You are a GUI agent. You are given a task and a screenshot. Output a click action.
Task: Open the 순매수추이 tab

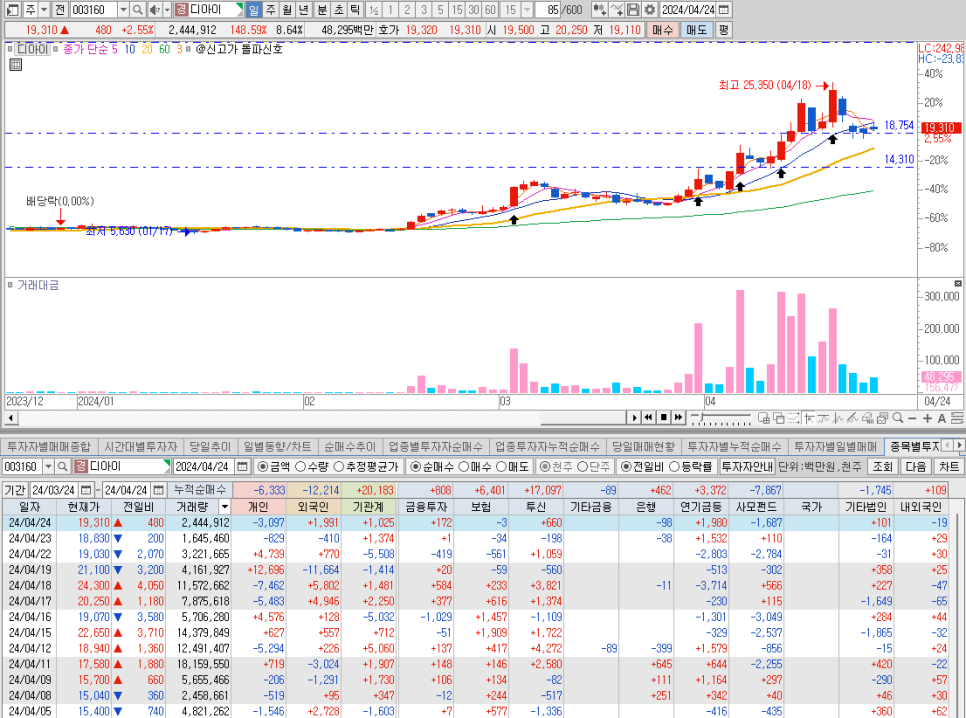[x=350, y=446]
